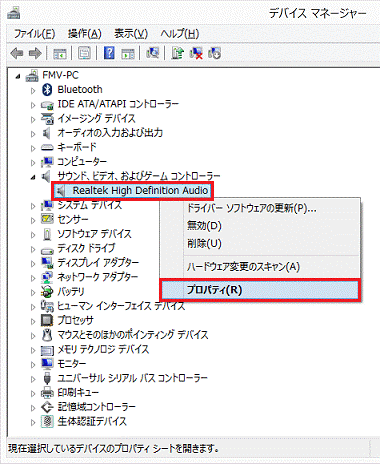
Task: Click the processor chip icon beside プロセッサ
Action: (x=47, y=320)
